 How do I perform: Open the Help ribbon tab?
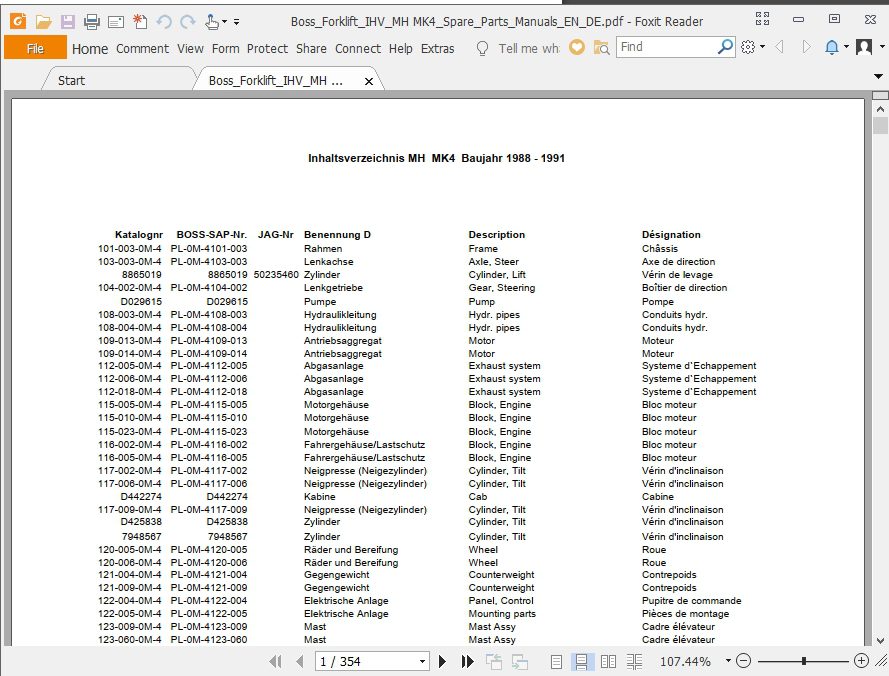coord(400,49)
